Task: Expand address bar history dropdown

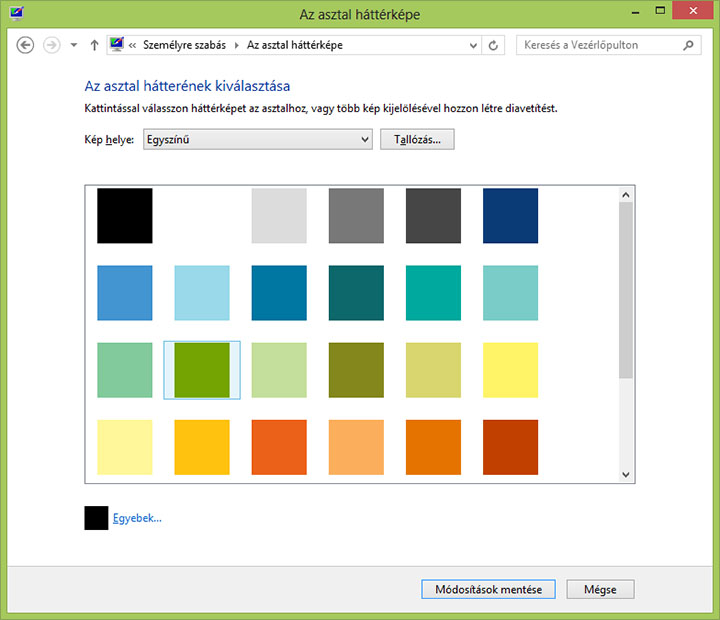Action: coord(471,45)
